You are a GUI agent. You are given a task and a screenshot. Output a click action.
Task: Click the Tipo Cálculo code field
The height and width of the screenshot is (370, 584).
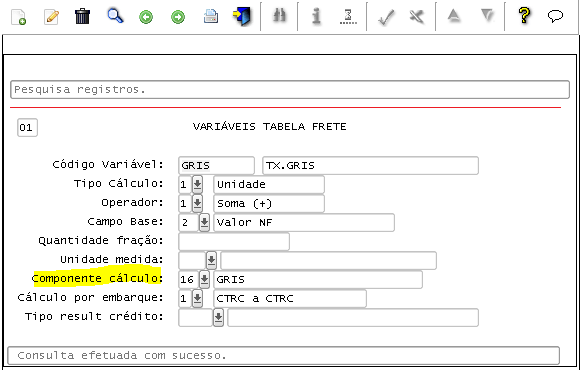pos(185,184)
